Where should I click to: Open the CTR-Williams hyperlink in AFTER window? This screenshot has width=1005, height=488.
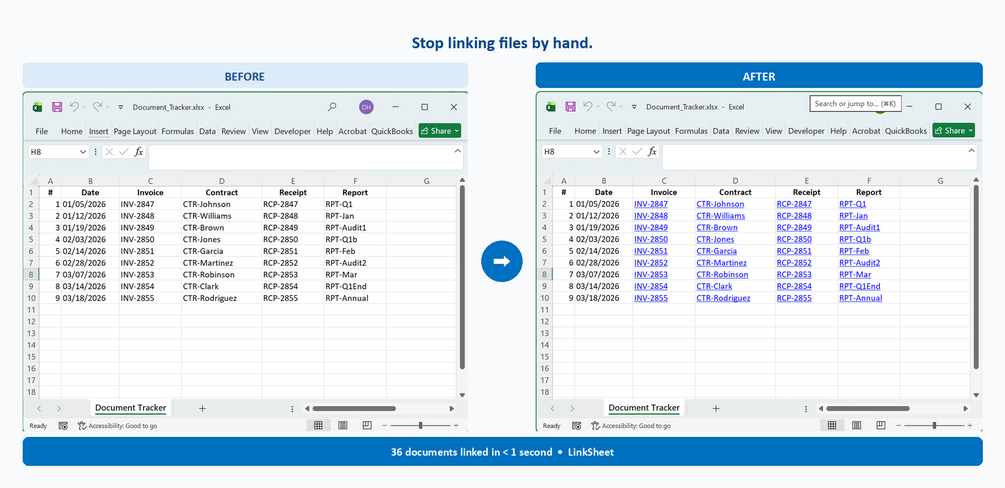point(720,215)
